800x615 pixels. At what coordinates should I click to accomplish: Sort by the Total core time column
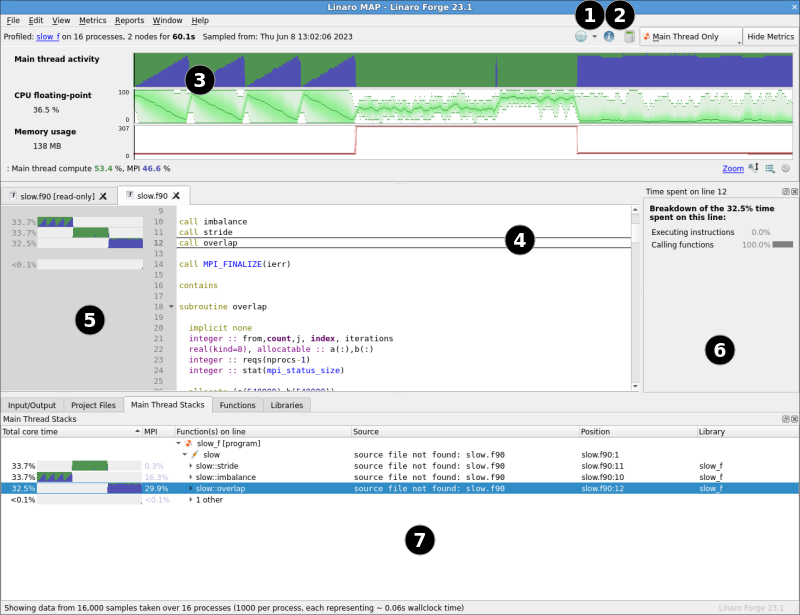point(71,432)
